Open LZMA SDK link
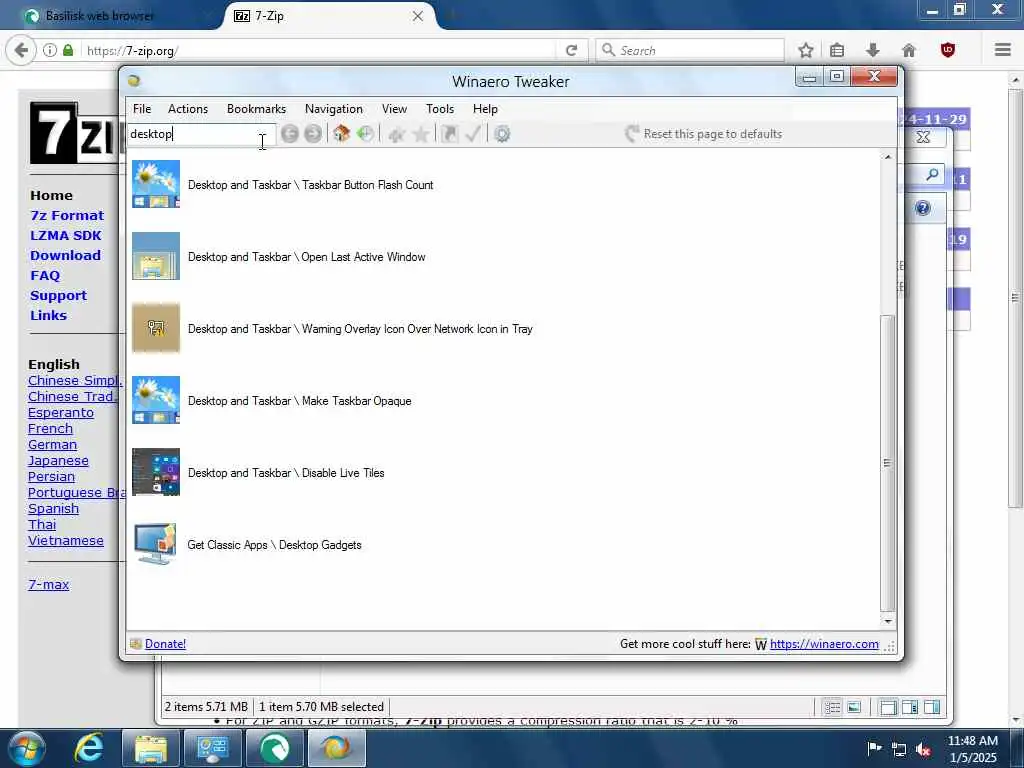 click(66, 236)
